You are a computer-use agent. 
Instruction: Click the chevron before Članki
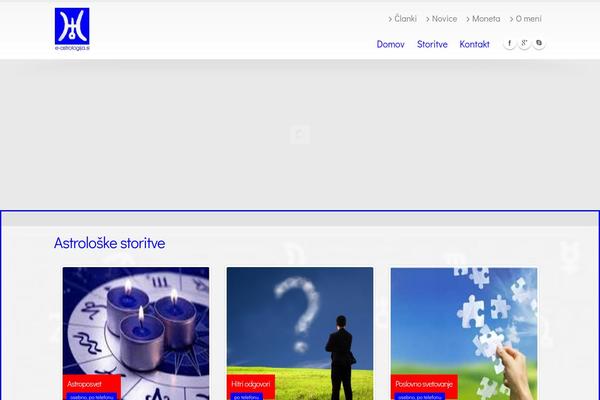click(x=390, y=19)
